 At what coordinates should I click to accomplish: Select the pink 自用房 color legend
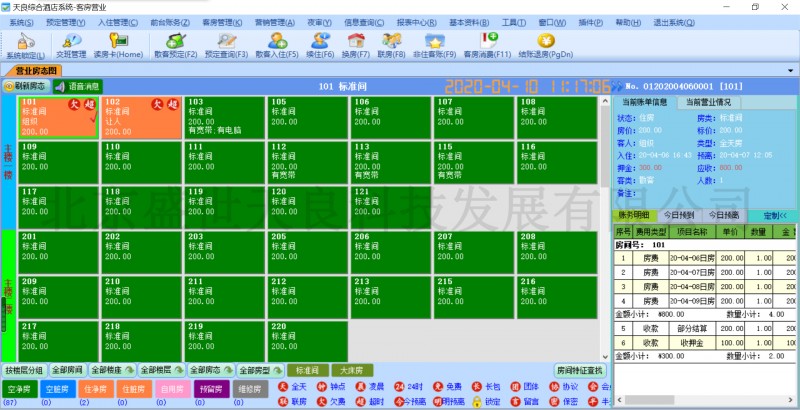tap(171, 388)
